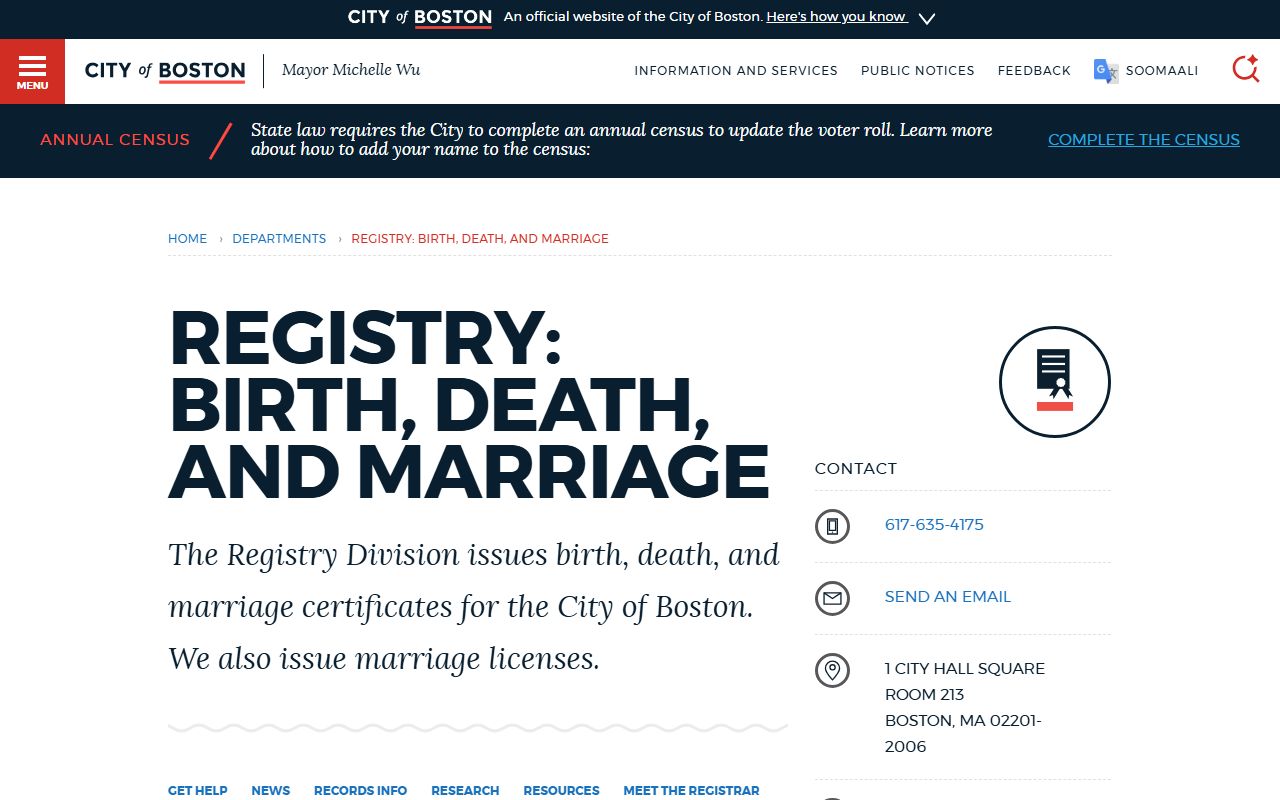Click the Registry certificate emblem icon
The width and height of the screenshot is (1280, 800).
click(x=1055, y=382)
